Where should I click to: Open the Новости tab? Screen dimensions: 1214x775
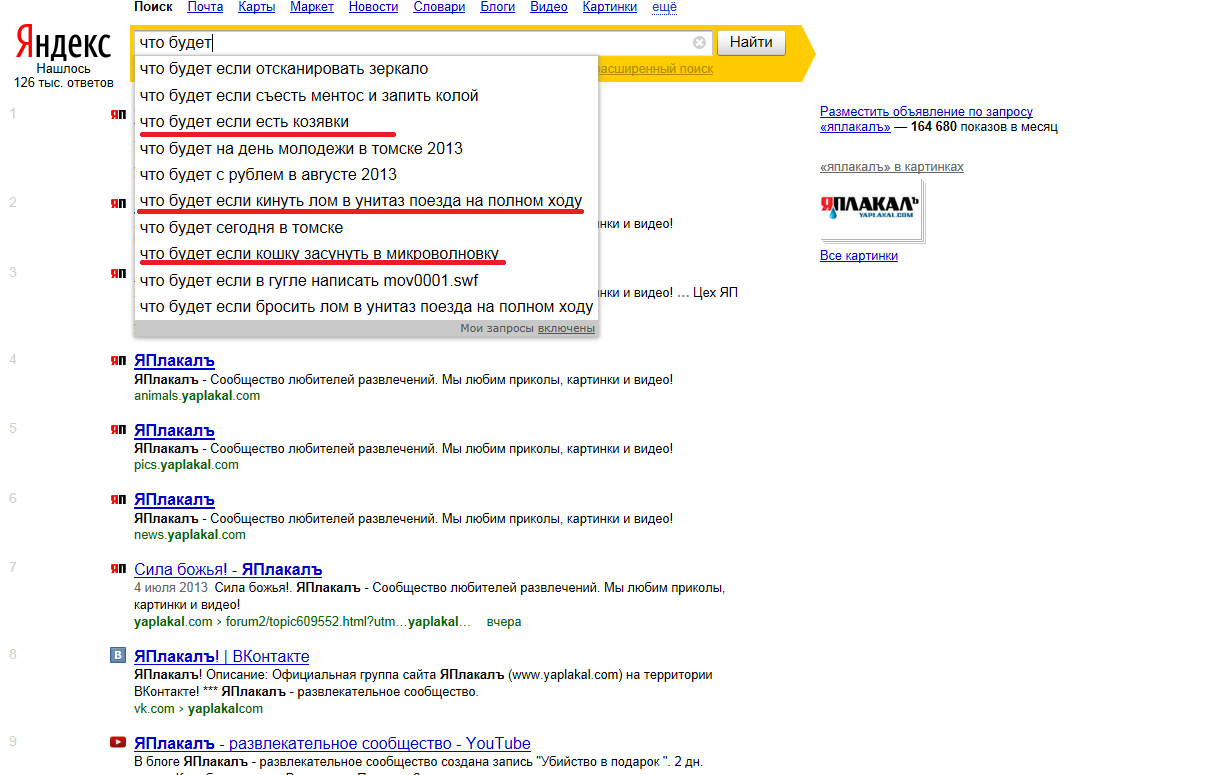[373, 7]
